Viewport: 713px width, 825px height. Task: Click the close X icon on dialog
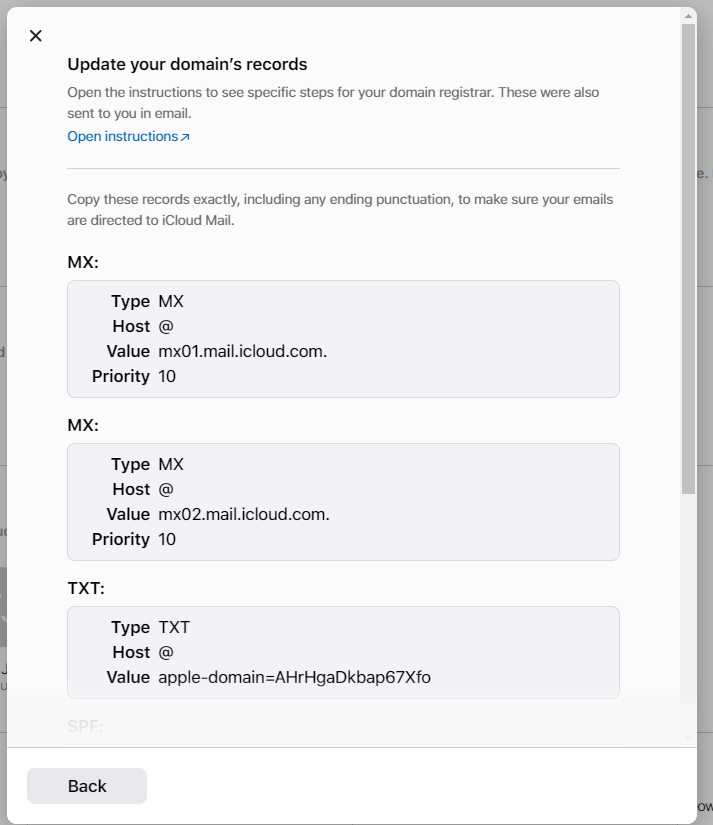[35, 35]
